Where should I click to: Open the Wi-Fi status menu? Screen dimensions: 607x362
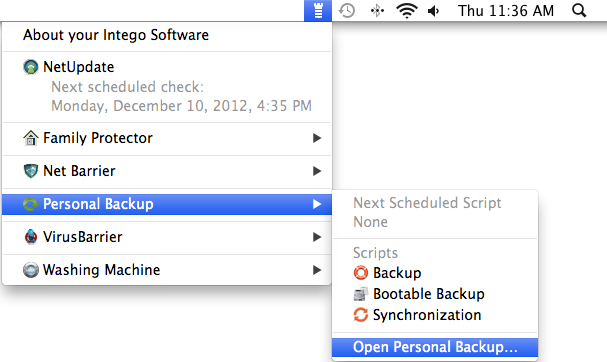(406, 10)
